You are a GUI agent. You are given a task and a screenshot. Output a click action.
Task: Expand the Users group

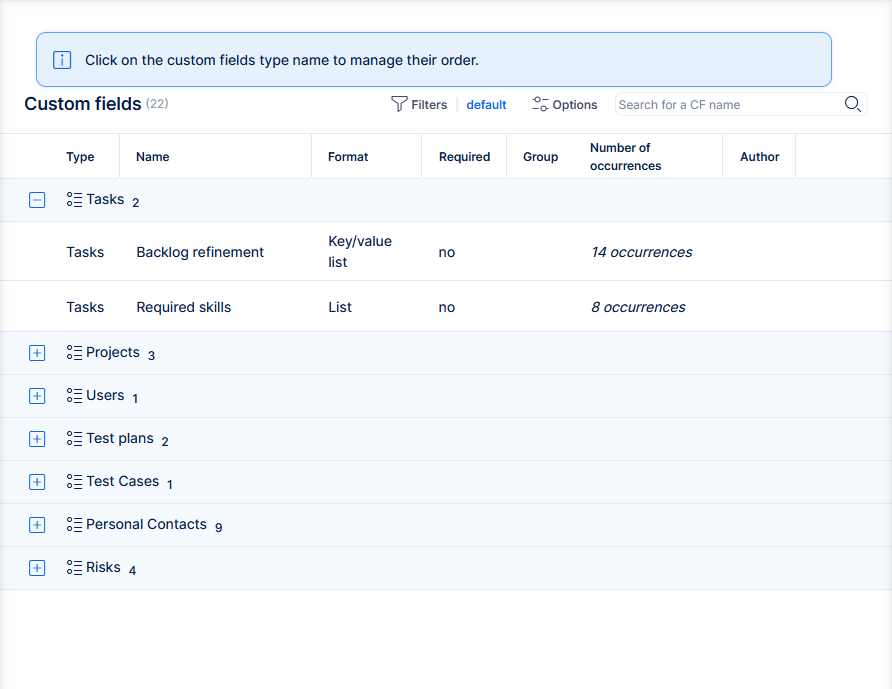37,396
